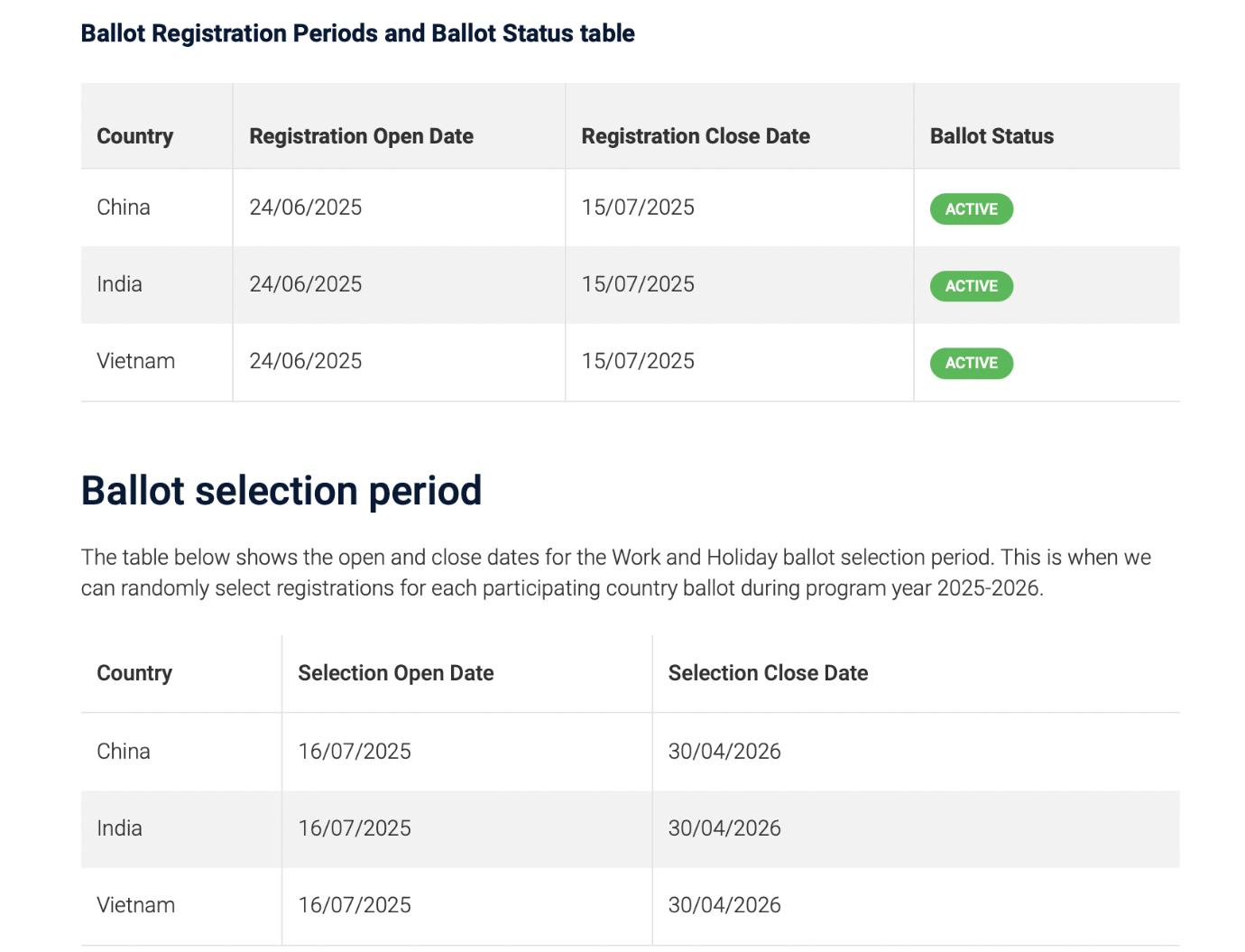Click the Selection Close Date column header
1245x952 pixels.
tap(768, 673)
